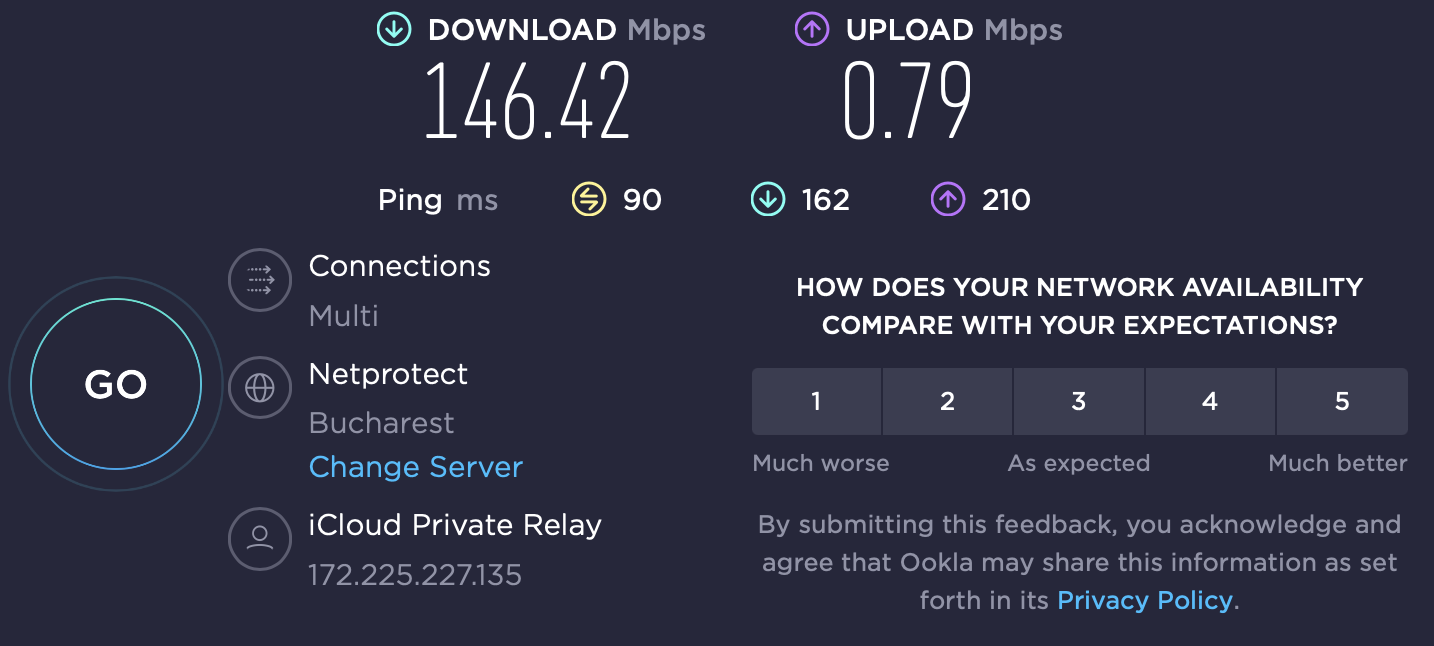Rate network availability as 1
1434x646 pixels.
[x=816, y=402]
